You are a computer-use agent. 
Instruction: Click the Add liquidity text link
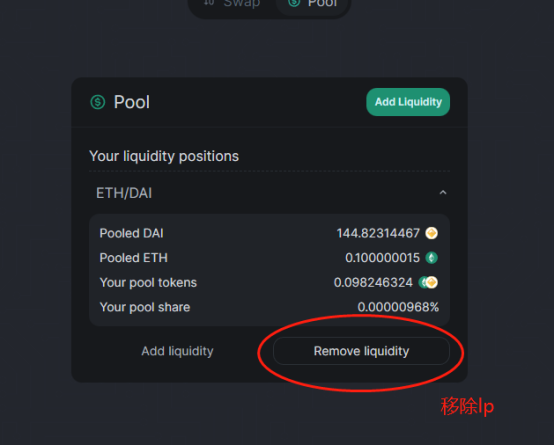pyautogui.click(x=177, y=351)
